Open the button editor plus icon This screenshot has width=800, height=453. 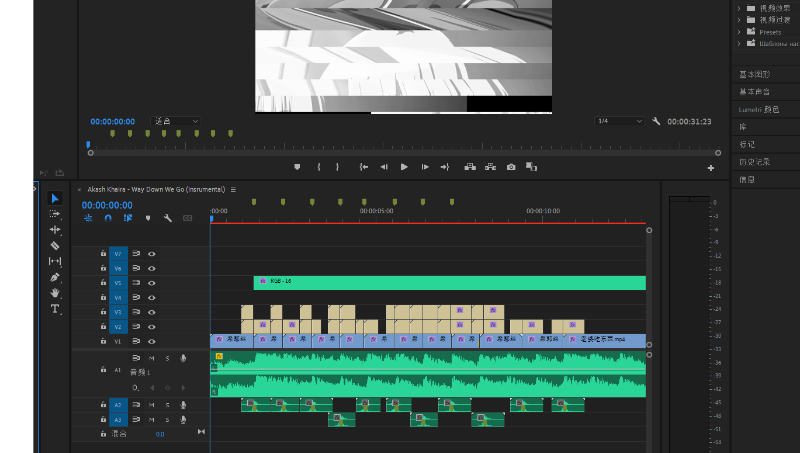(x=711, y=168)
